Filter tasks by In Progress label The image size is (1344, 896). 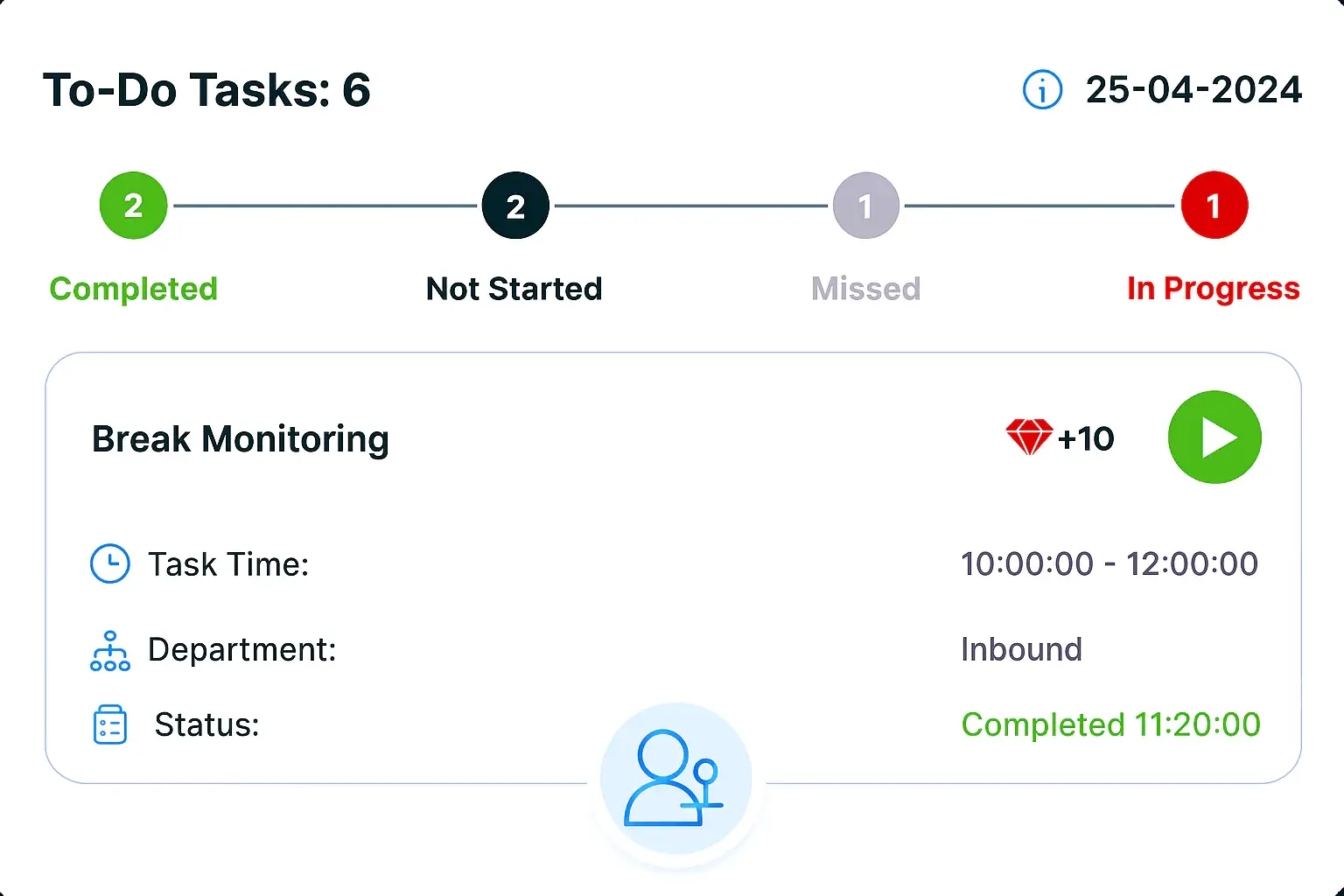[x=1214, y=289]
